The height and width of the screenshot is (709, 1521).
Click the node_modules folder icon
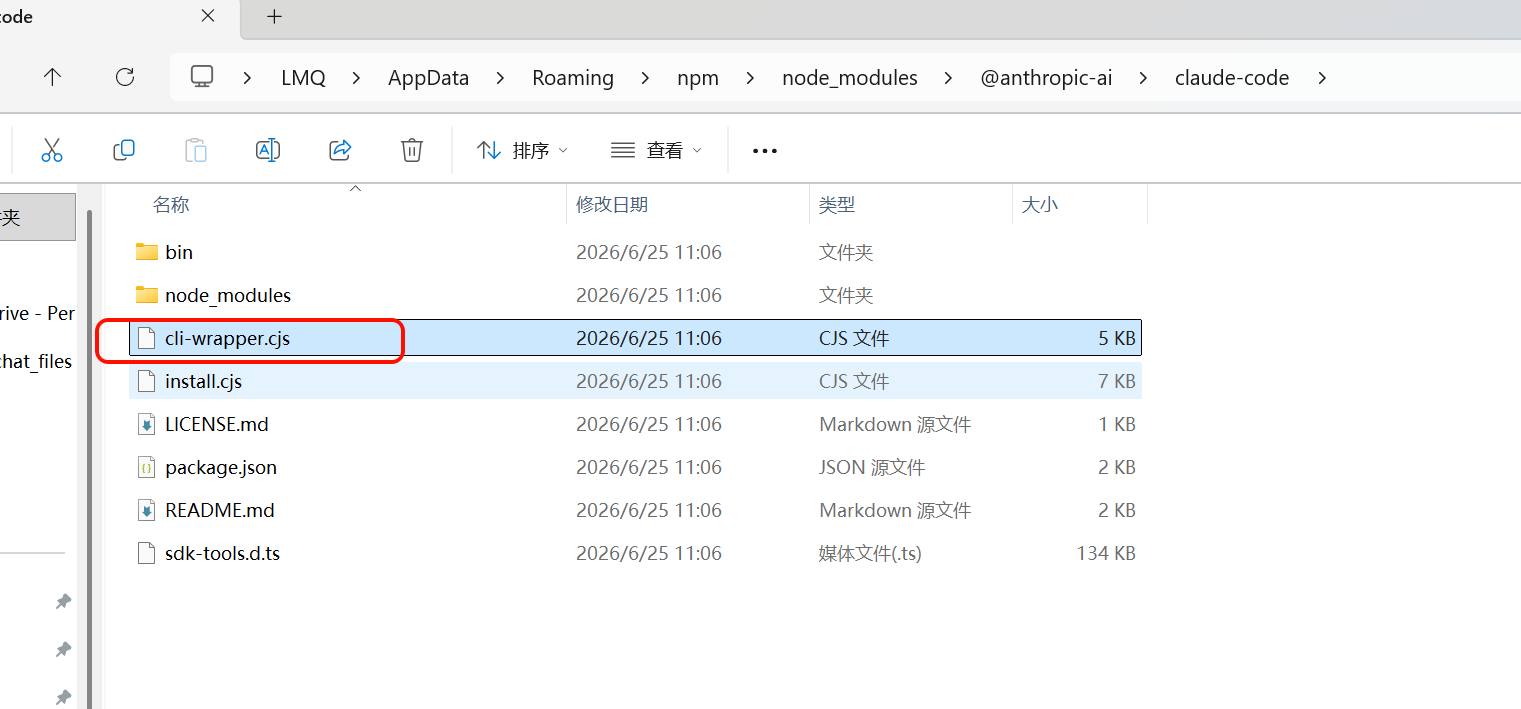click(x=147, y=295)
